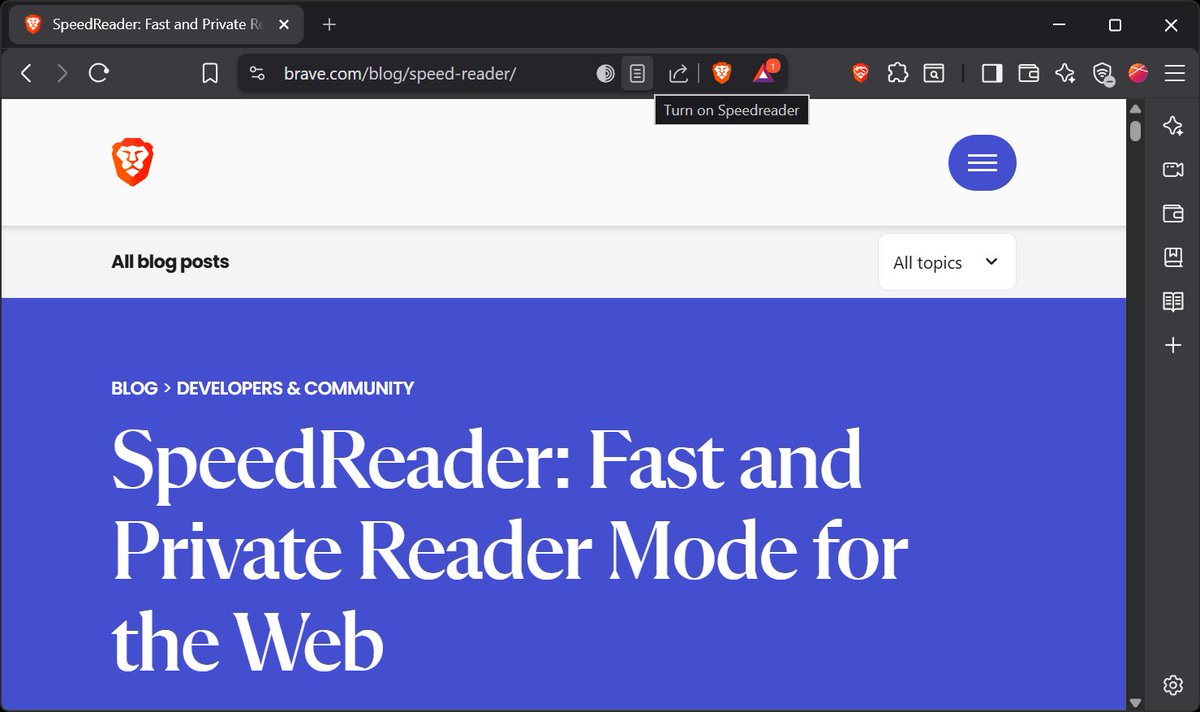Click the brave.com/blog/speed-reader/ address field
The image size is (1200, 712).
[x=400, y=73]
